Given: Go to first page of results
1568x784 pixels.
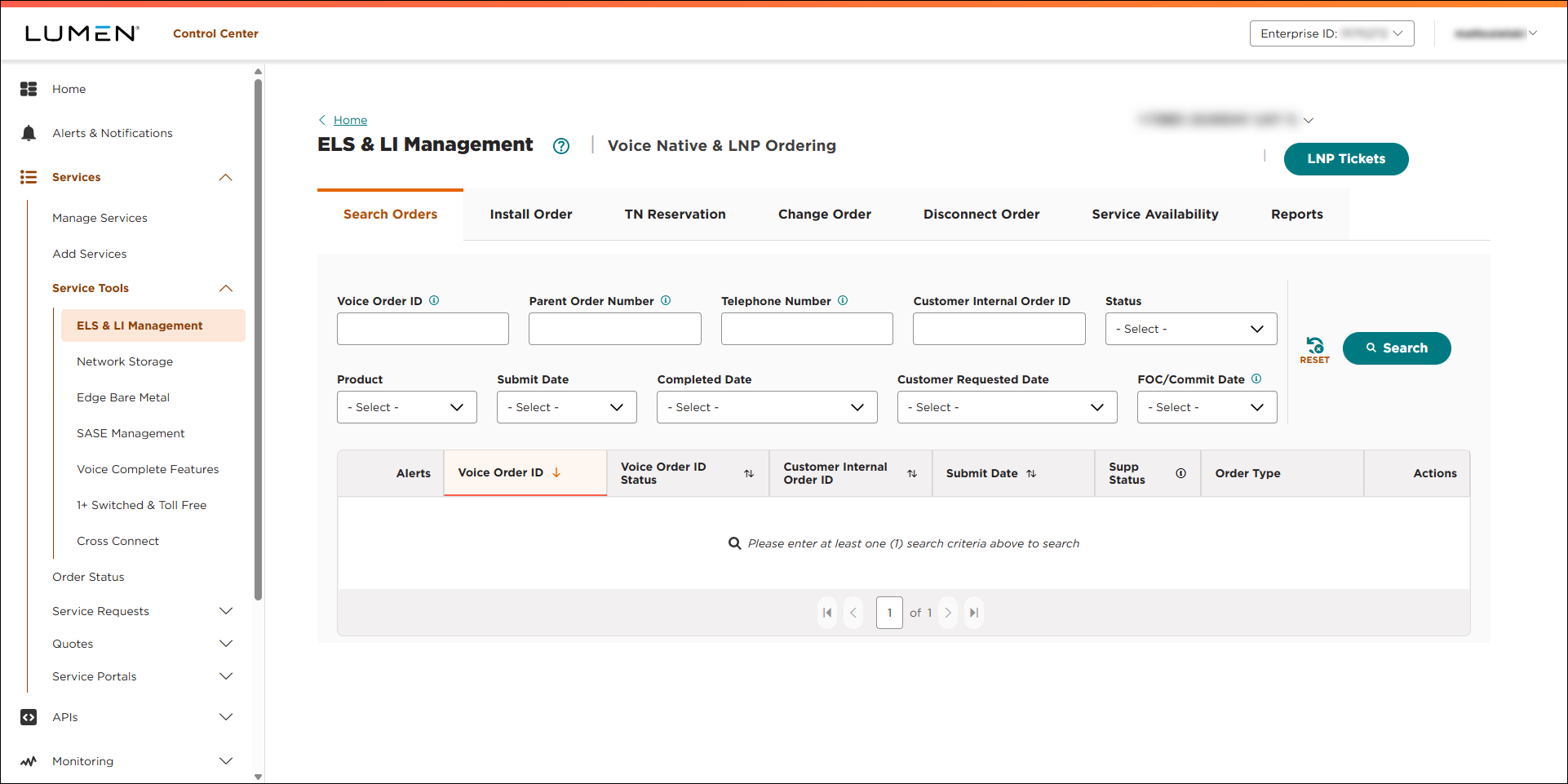Looking at the screenshot, I should tap(827, 613).
